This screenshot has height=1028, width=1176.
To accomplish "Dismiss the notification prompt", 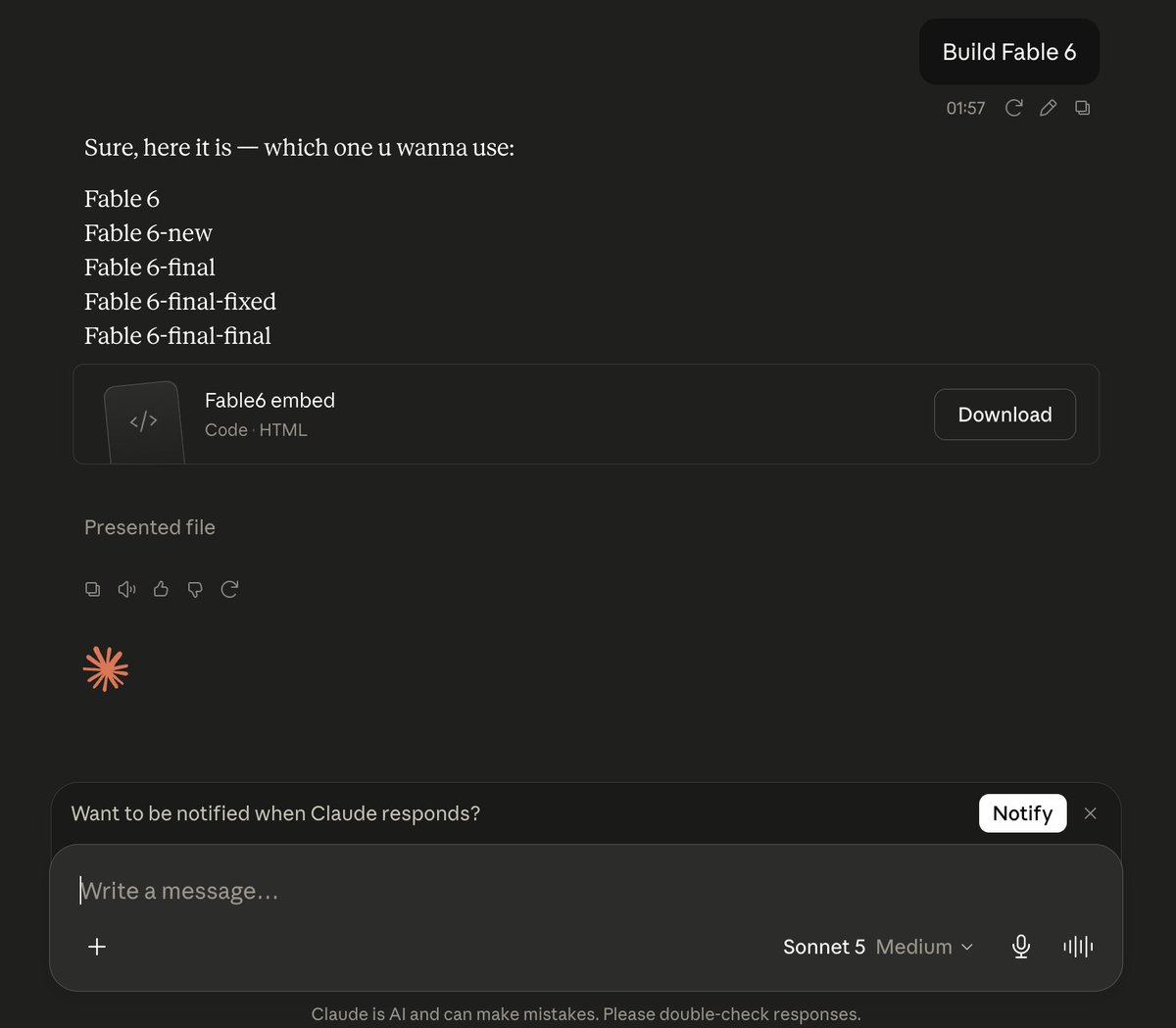I will (x=1091, y=813).
